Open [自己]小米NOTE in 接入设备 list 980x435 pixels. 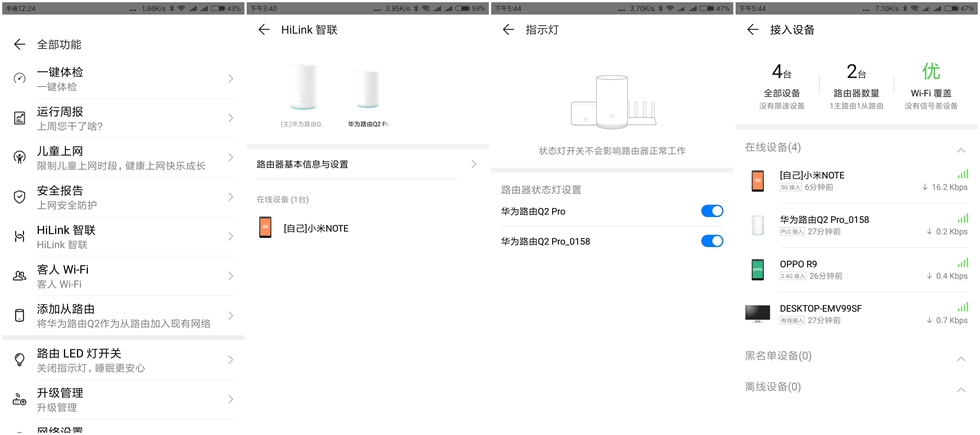(858, 181)
